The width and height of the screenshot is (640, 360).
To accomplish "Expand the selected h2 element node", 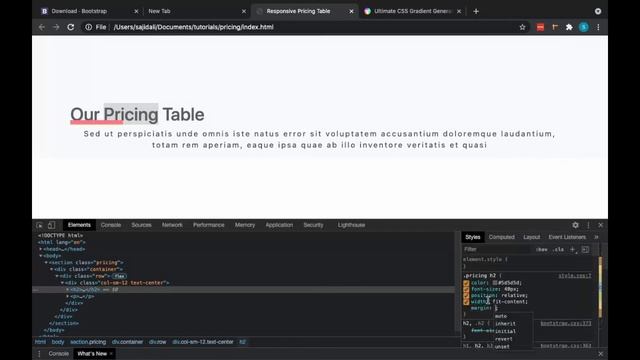I will coord(68,289).
